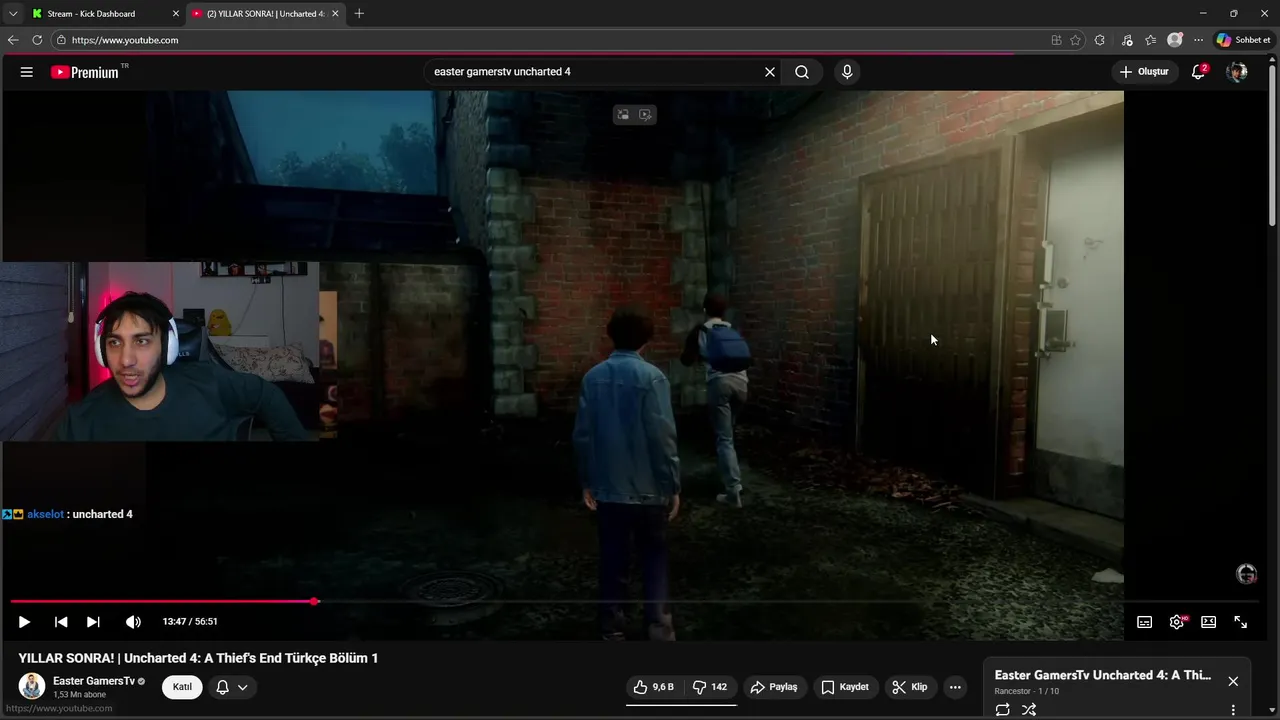
Task: Create a clip with Klip
Action: (910, 687)
